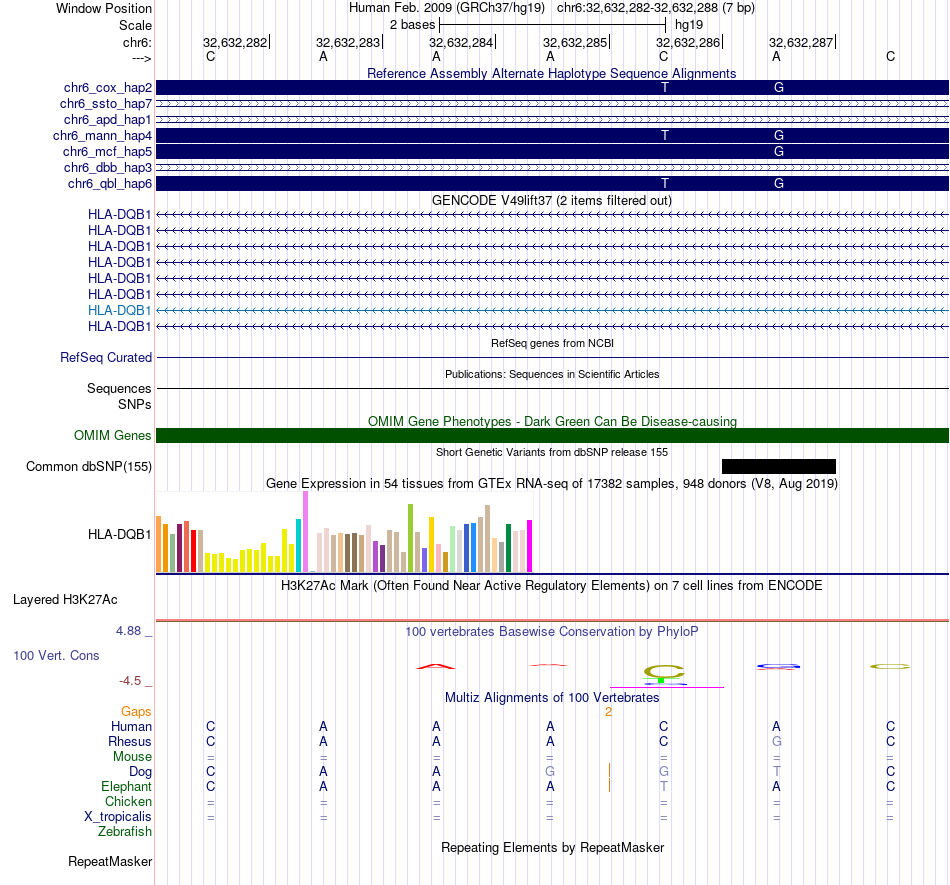Click the magenta last bar in GTEx chart
This screenshot has height=885, width=950.
[530, 546]
